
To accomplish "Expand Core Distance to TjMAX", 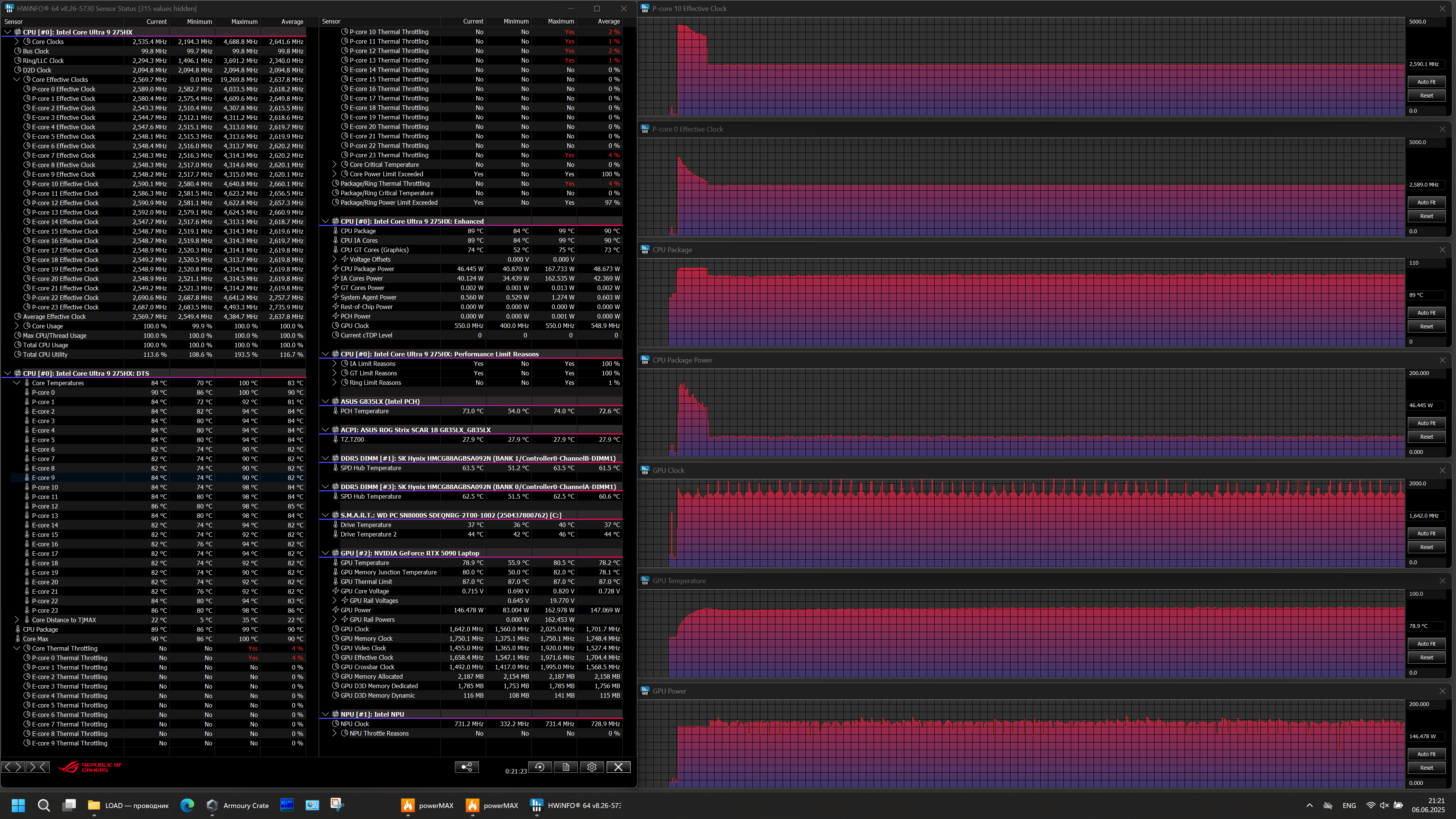I will coord(17,620).
